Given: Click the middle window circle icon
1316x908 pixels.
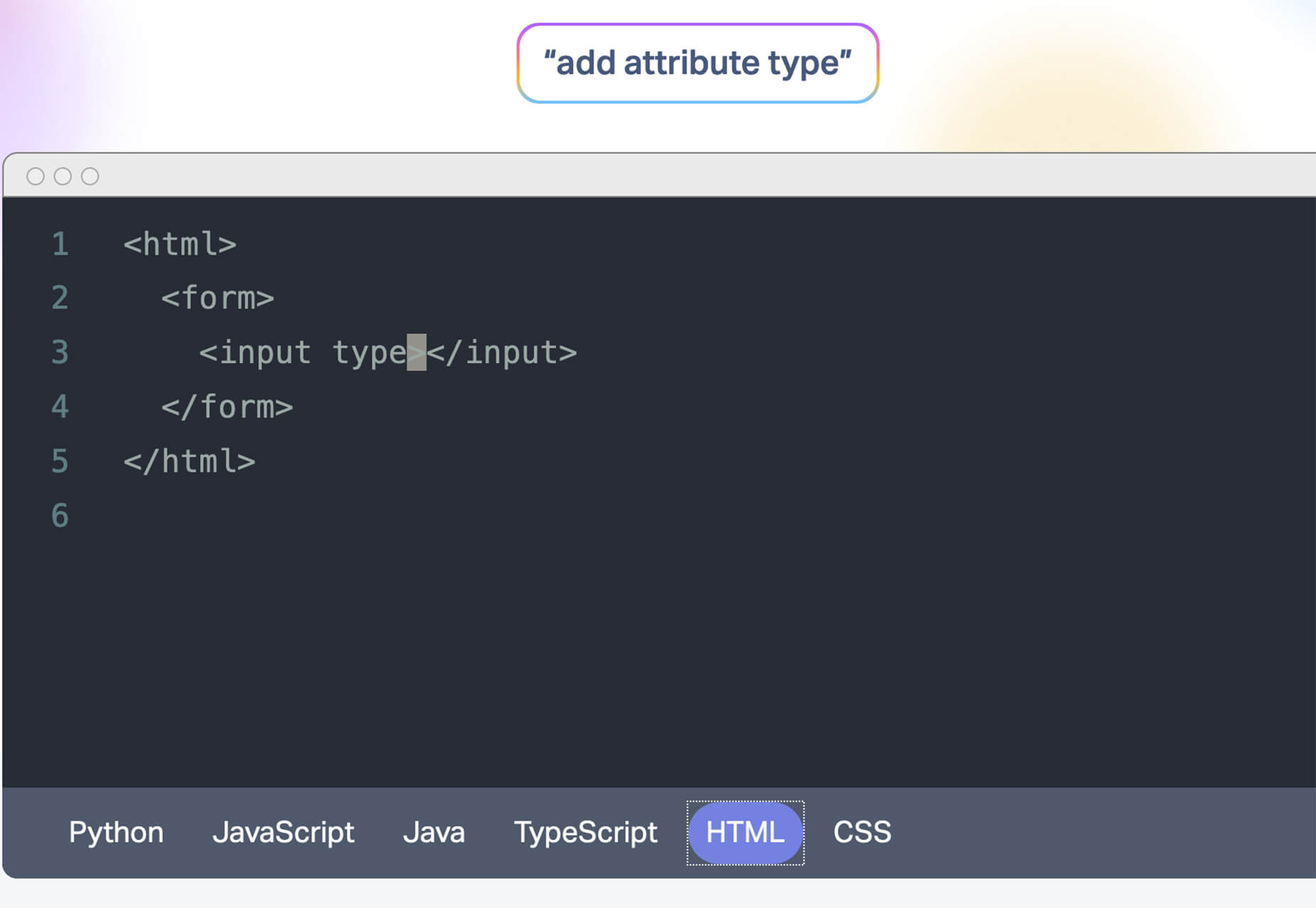Looking at the screenshot, I should [x=62, y=176].
